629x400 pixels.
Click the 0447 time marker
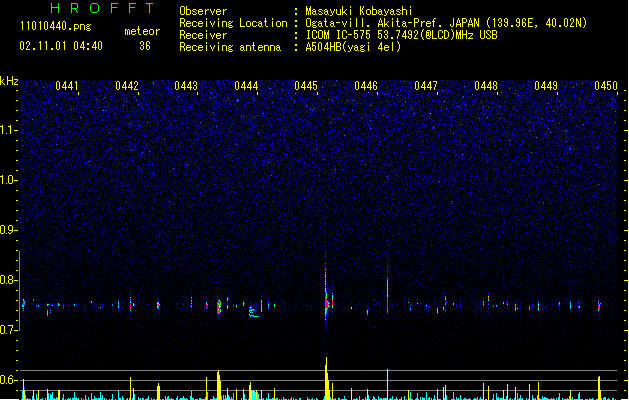(x=426, y=86)
